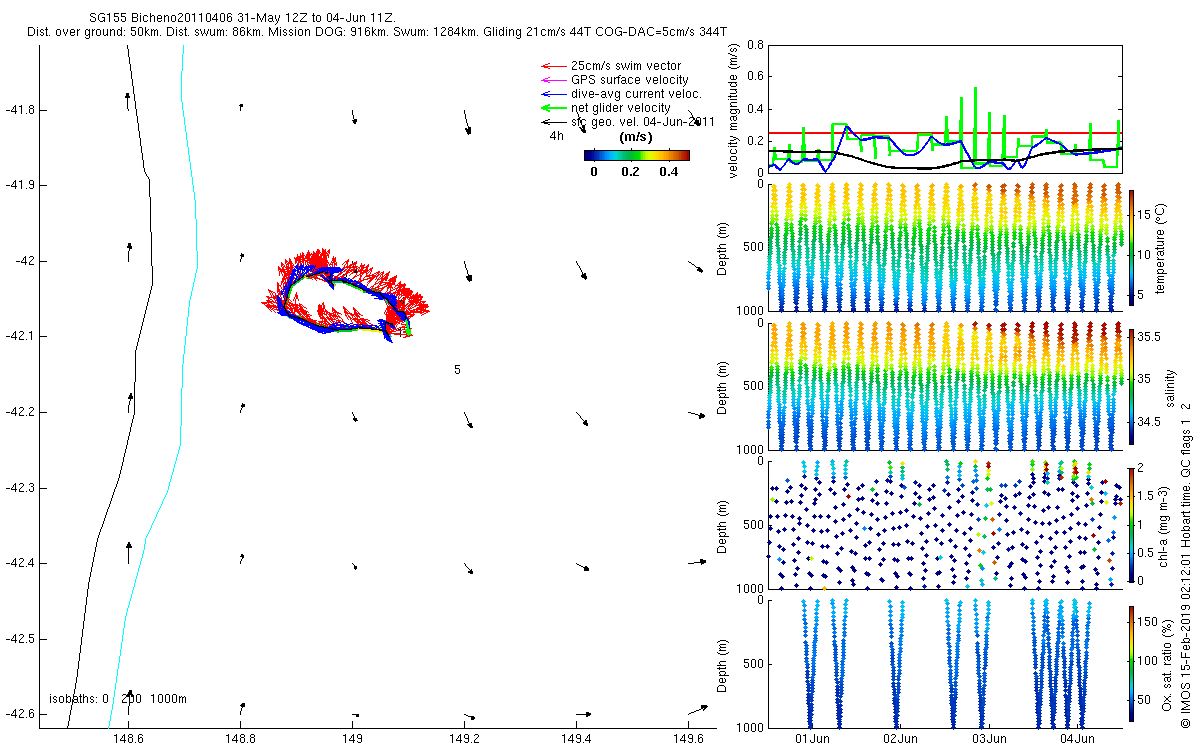Select the 'GPS surface velocity' legend label
1200x750 pixels.
coord(629,80)
